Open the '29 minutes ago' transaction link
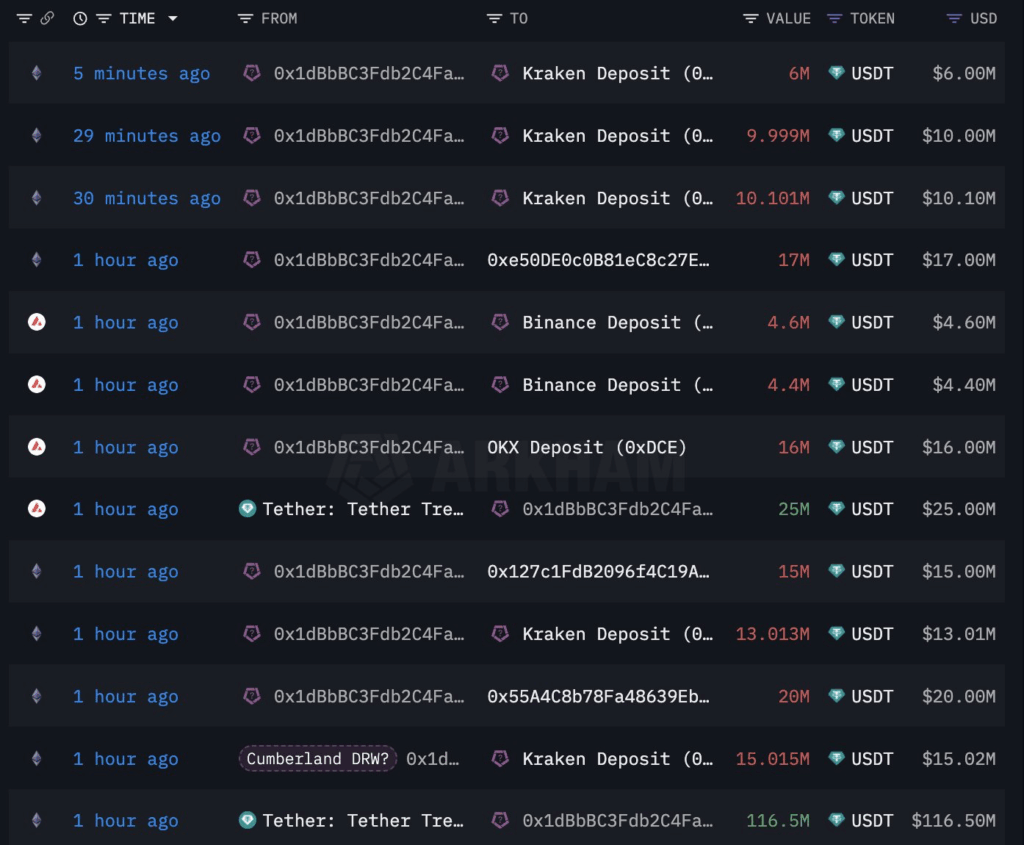Screen dimensions: 1024x845 (x=147, y=136)
